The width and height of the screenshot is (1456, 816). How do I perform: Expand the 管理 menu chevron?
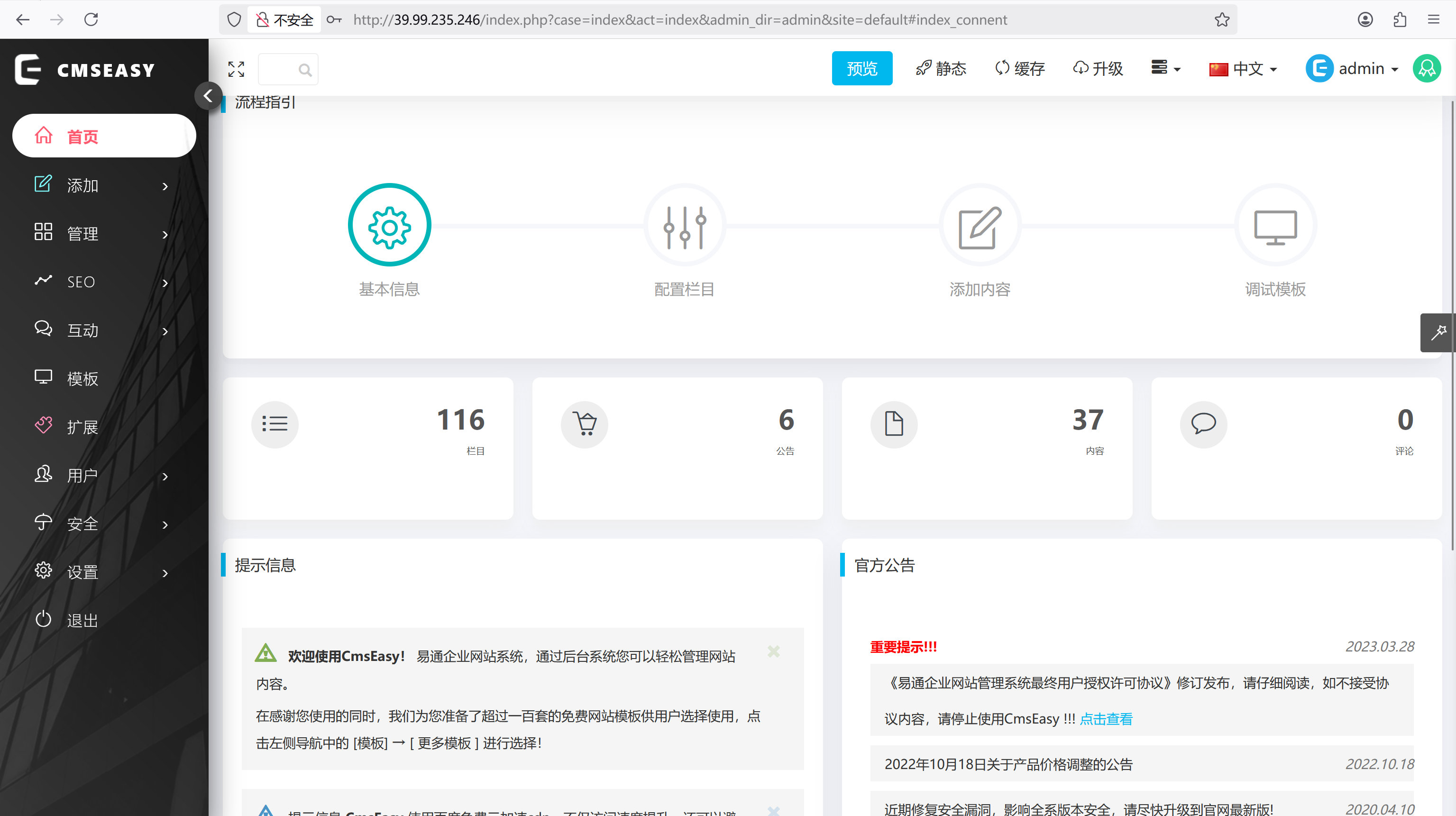point(165,235)
